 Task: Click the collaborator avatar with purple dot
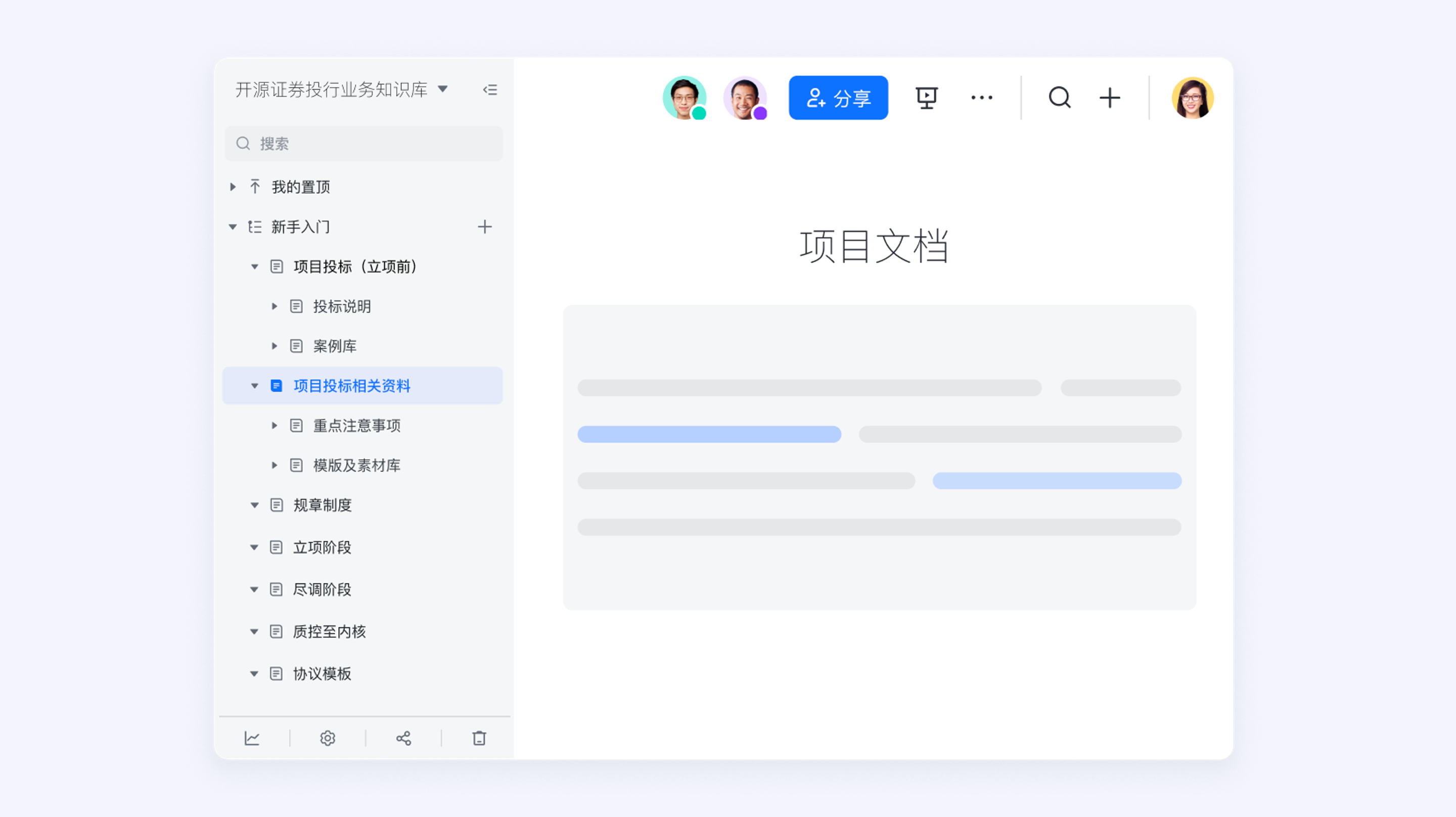(x=746, y=98)
